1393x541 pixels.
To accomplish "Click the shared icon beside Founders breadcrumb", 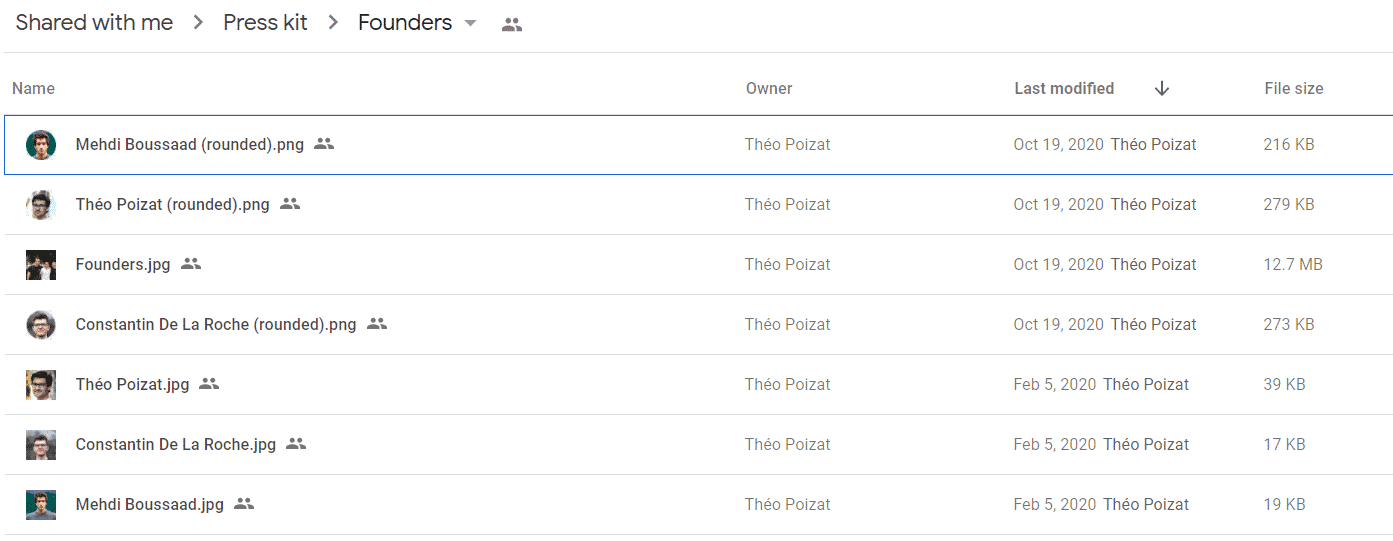I will 512,25.
